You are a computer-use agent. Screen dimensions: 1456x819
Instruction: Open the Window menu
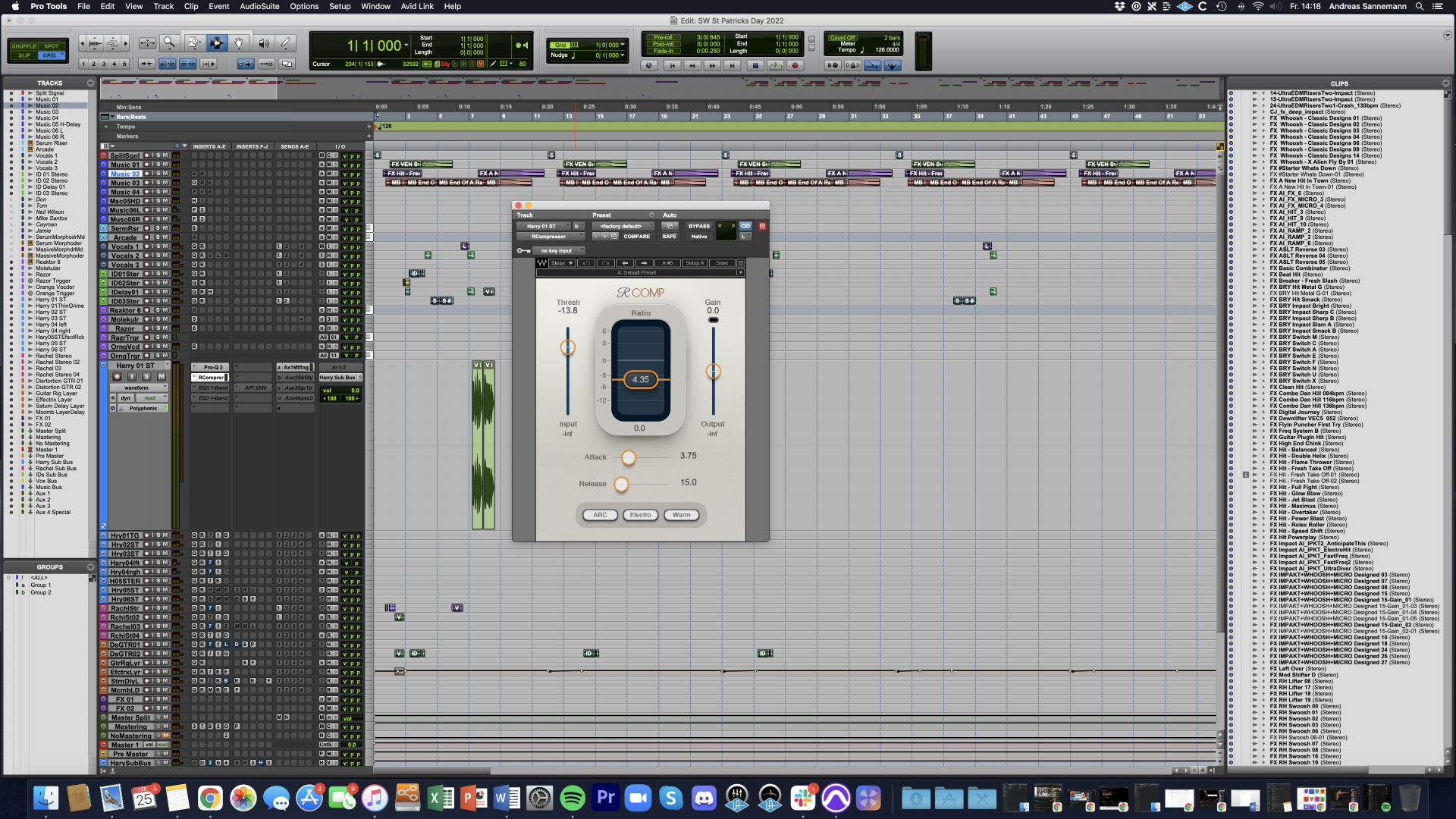pyautogui.click(x=375, y=6)
